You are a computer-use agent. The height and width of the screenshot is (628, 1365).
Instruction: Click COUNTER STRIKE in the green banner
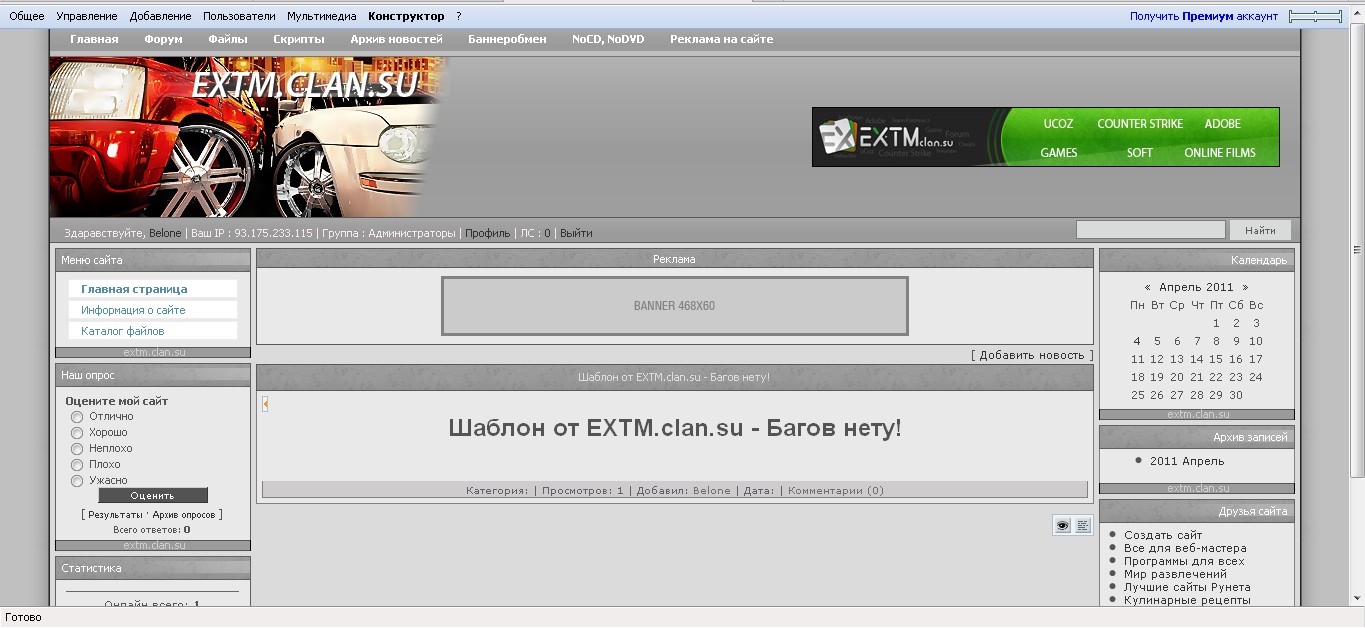tap(1140, 124)
